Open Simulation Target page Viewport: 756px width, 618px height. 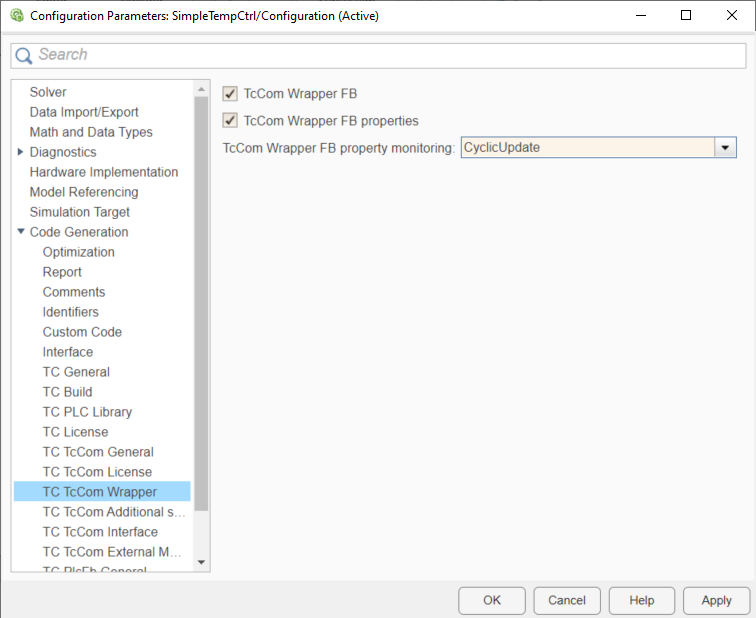click(x=80, y=212)
